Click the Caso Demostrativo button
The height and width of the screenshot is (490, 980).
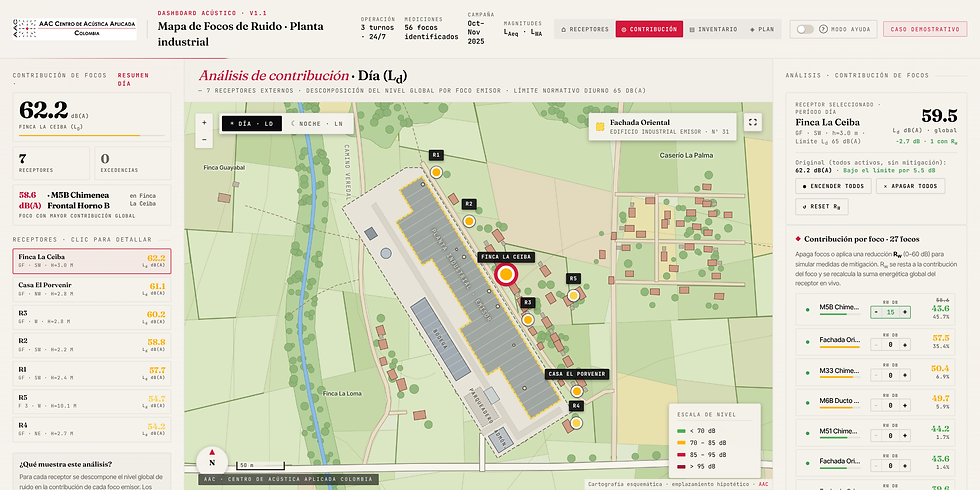(x=925, y=29)
